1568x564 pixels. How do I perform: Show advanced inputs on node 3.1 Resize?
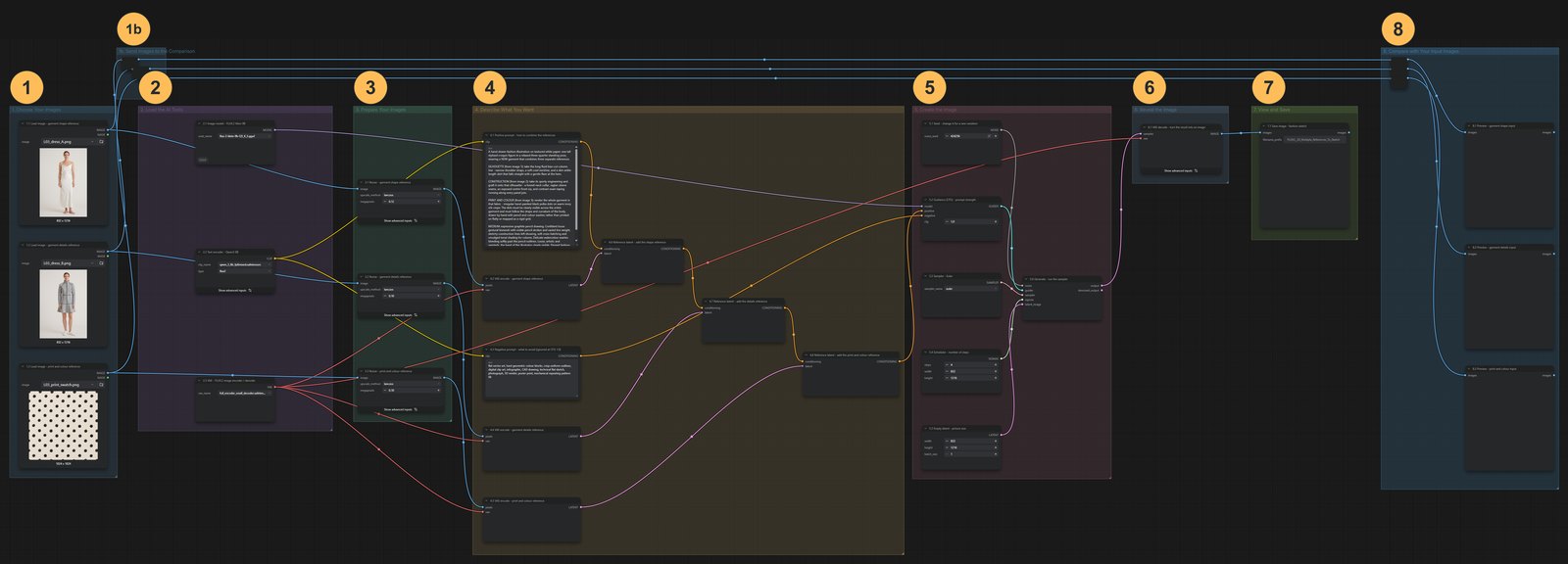click(x=400, y=220)
